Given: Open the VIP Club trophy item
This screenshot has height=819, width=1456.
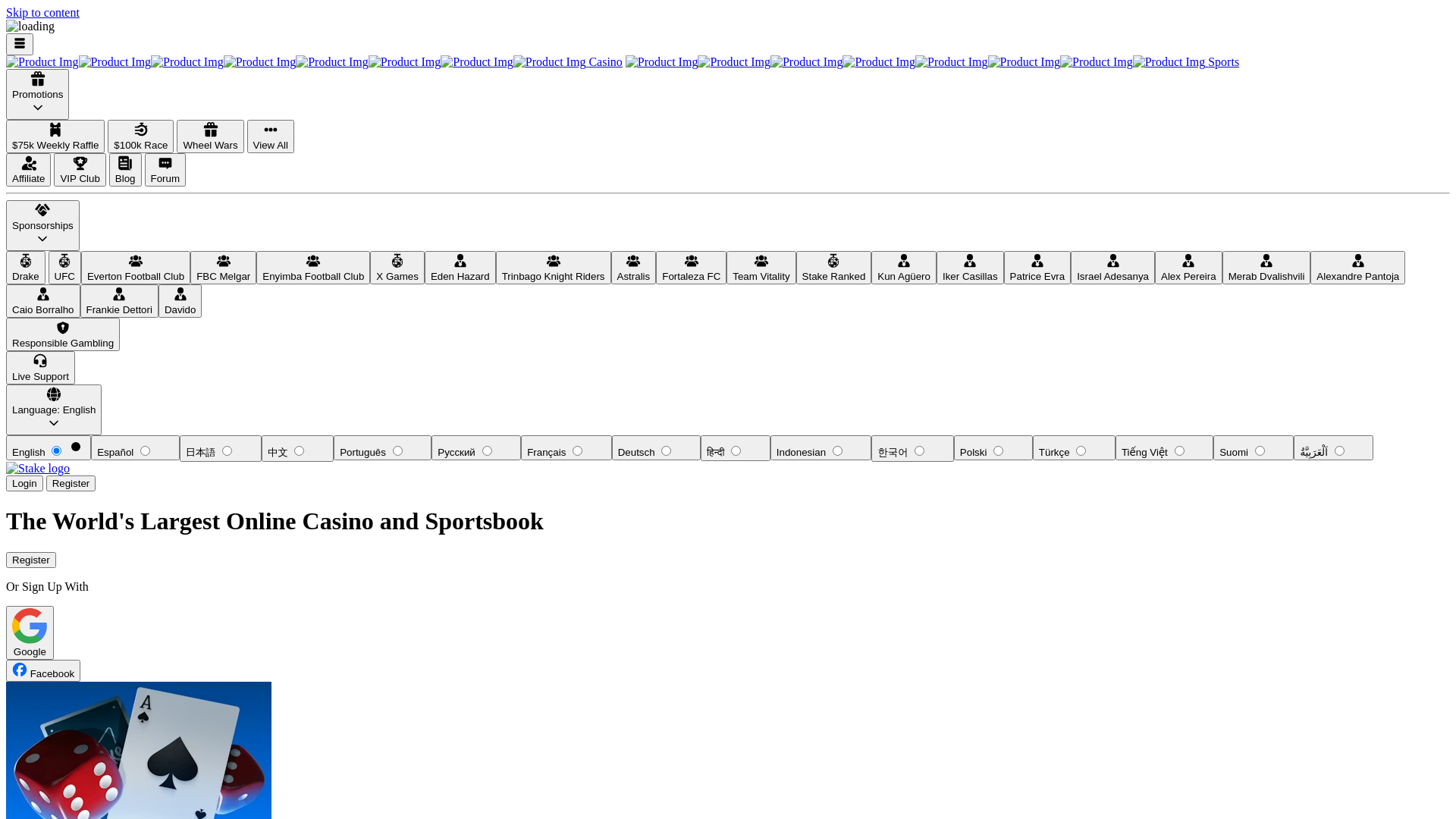Looking at the screenshot, I should tap(80, 170).
